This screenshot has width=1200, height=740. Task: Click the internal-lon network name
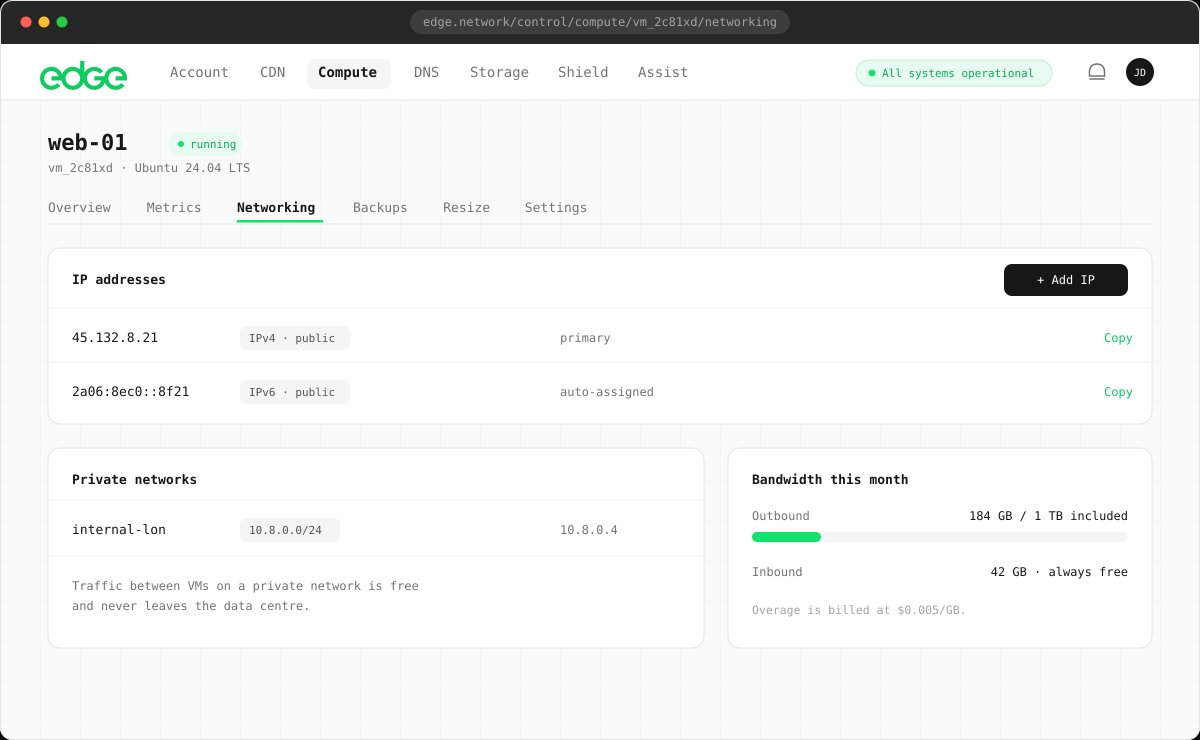119,530
